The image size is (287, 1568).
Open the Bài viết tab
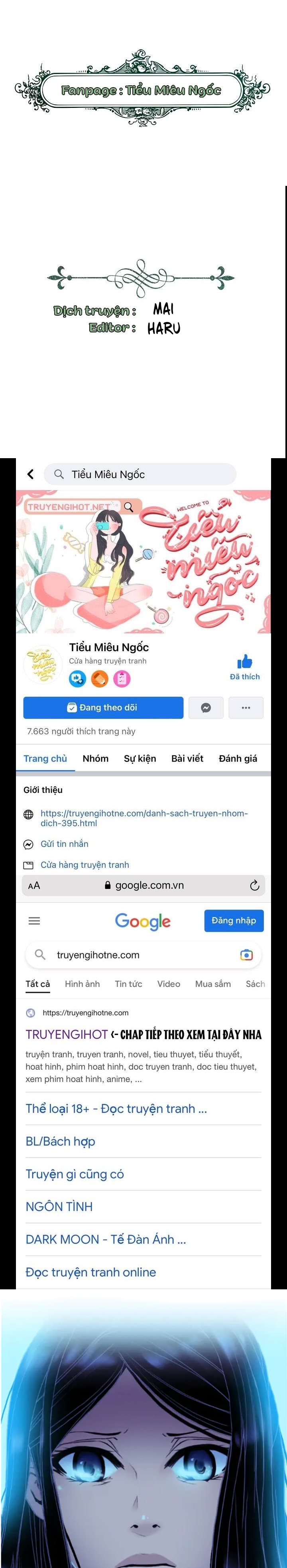[x=187, y=758]
